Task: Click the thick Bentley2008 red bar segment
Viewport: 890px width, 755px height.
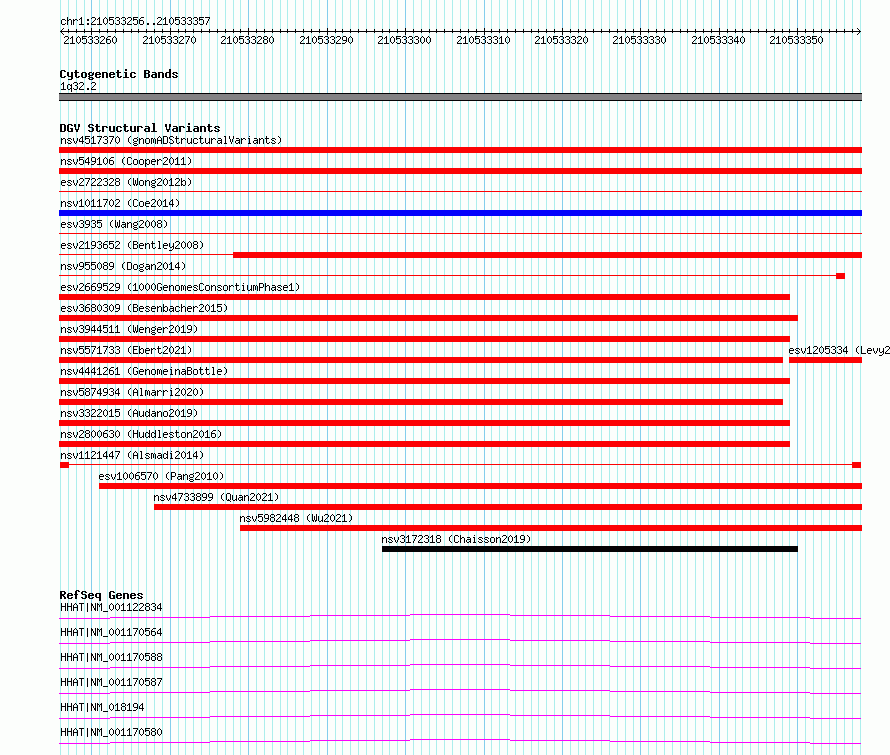Action: click(548, 255)
